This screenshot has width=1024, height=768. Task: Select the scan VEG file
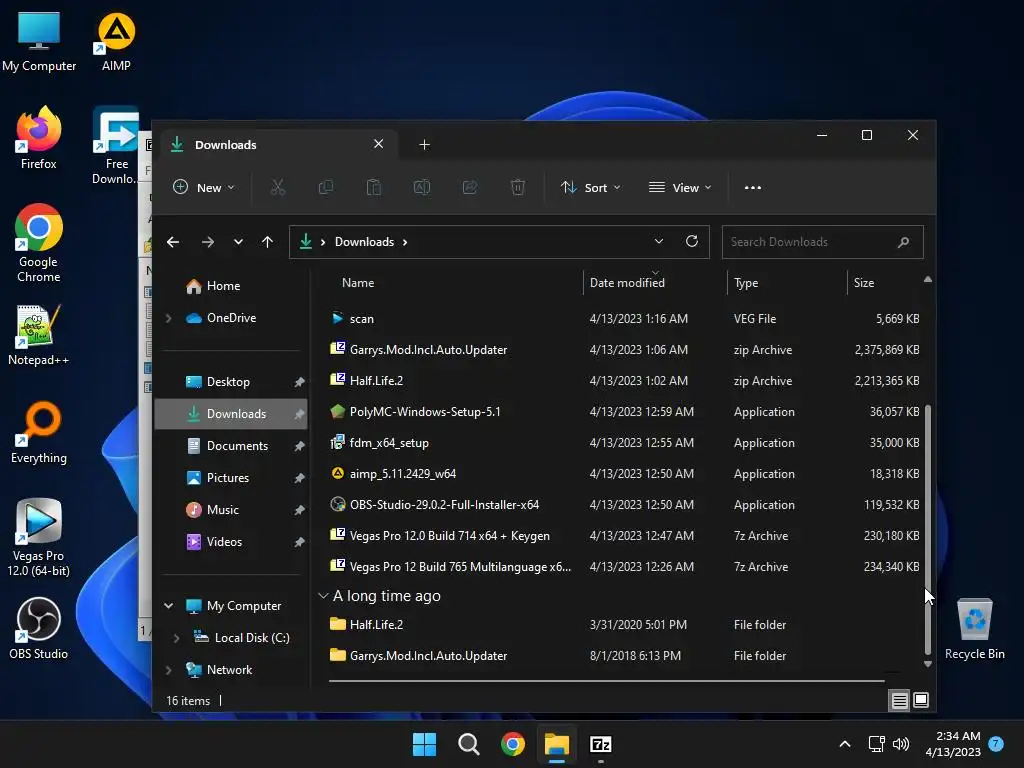(x=624, y=319)
